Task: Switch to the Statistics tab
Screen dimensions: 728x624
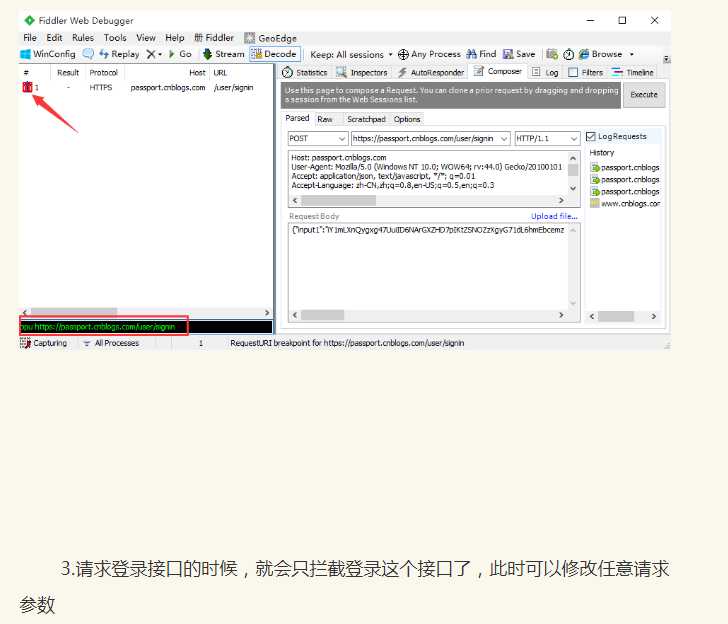Action: 305,72
